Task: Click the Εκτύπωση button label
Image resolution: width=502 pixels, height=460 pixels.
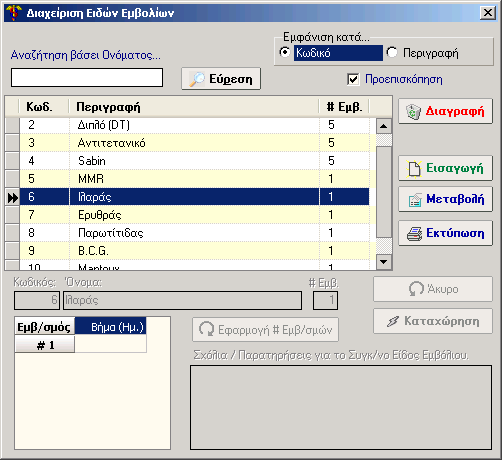Action: pyautogui.click(x=455, y=233)
